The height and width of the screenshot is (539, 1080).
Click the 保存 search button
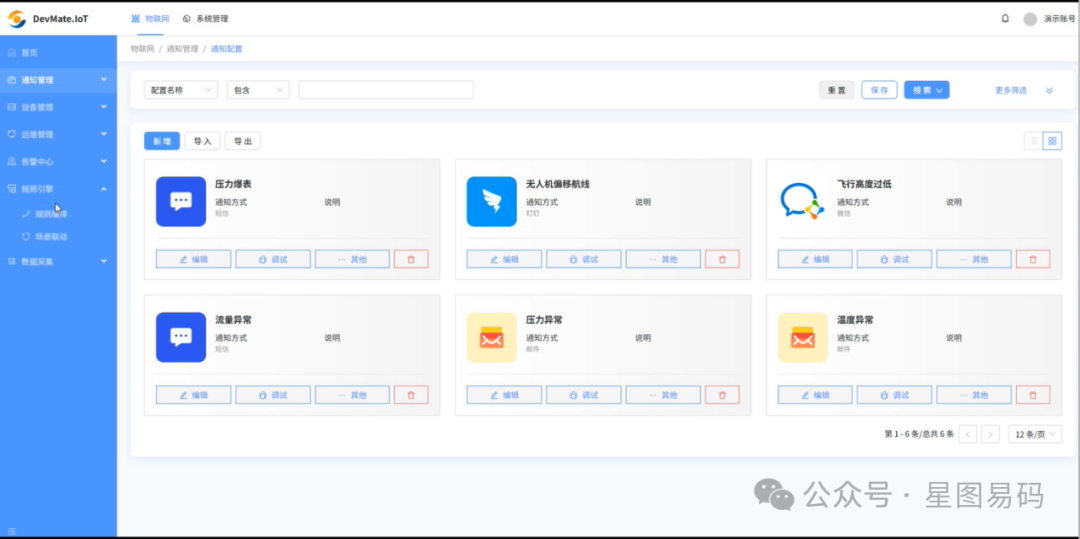tap(880, 90)
